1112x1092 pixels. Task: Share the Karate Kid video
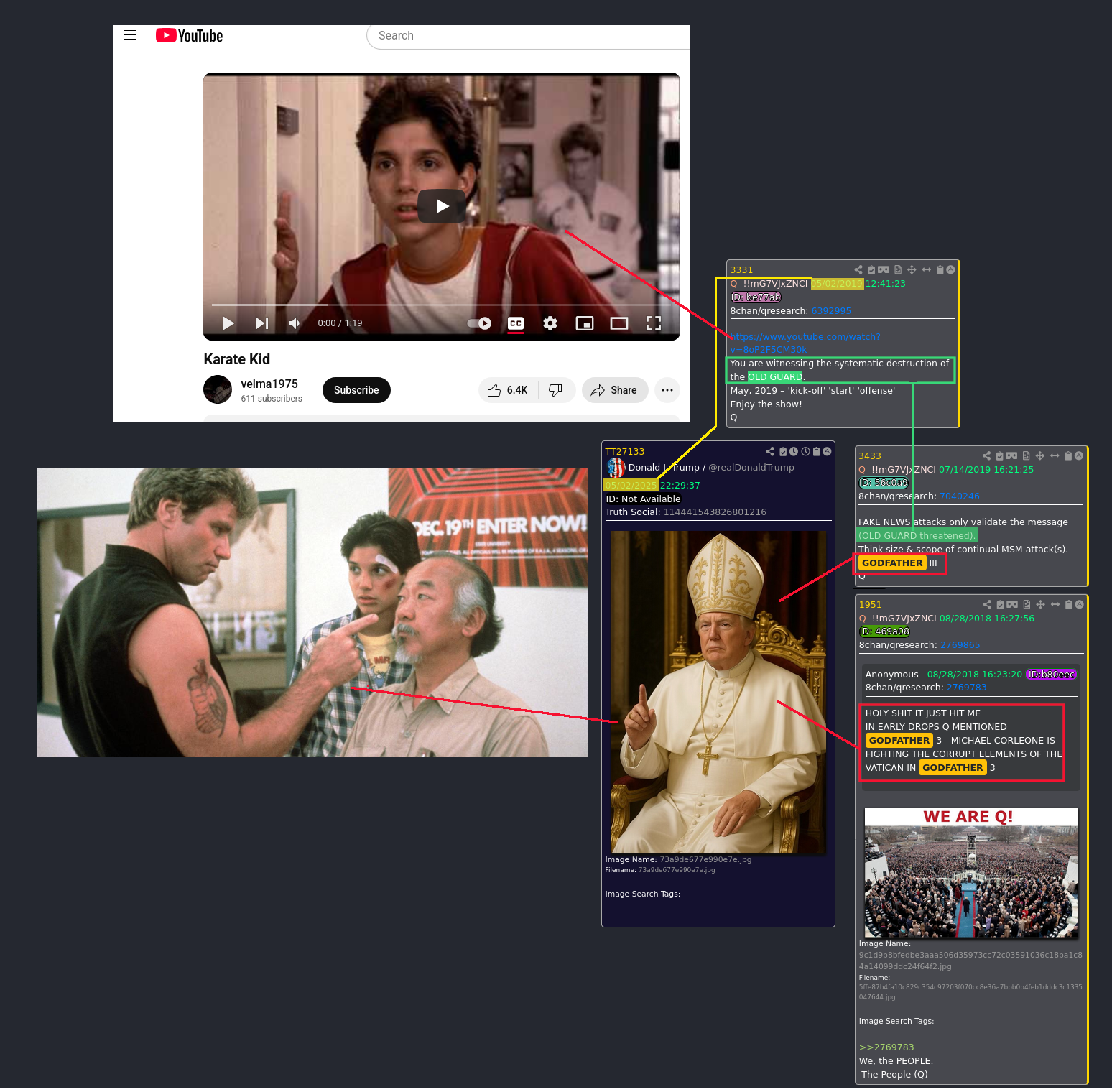point(615,390)
